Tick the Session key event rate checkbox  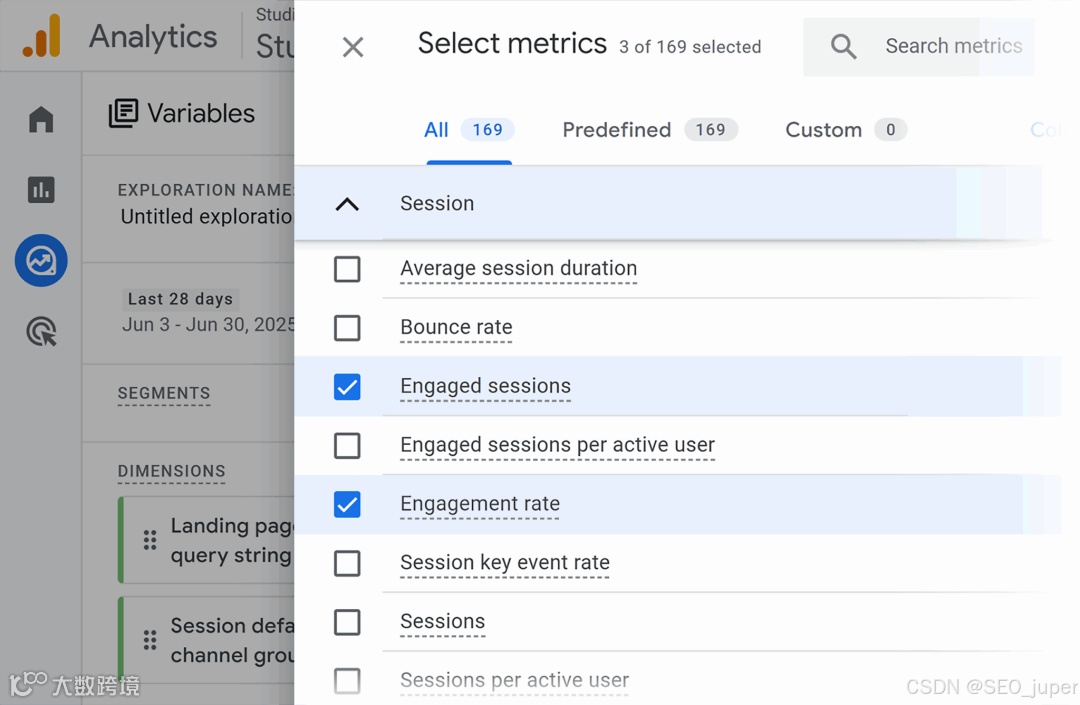coord(347,563)
